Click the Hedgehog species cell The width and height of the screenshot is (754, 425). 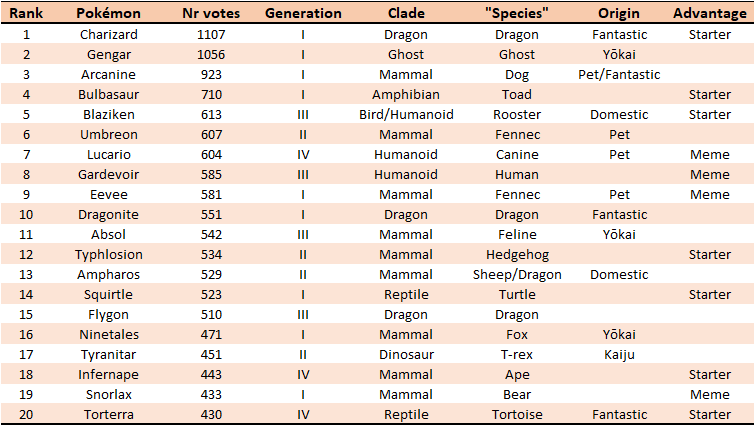pos(516,254)
